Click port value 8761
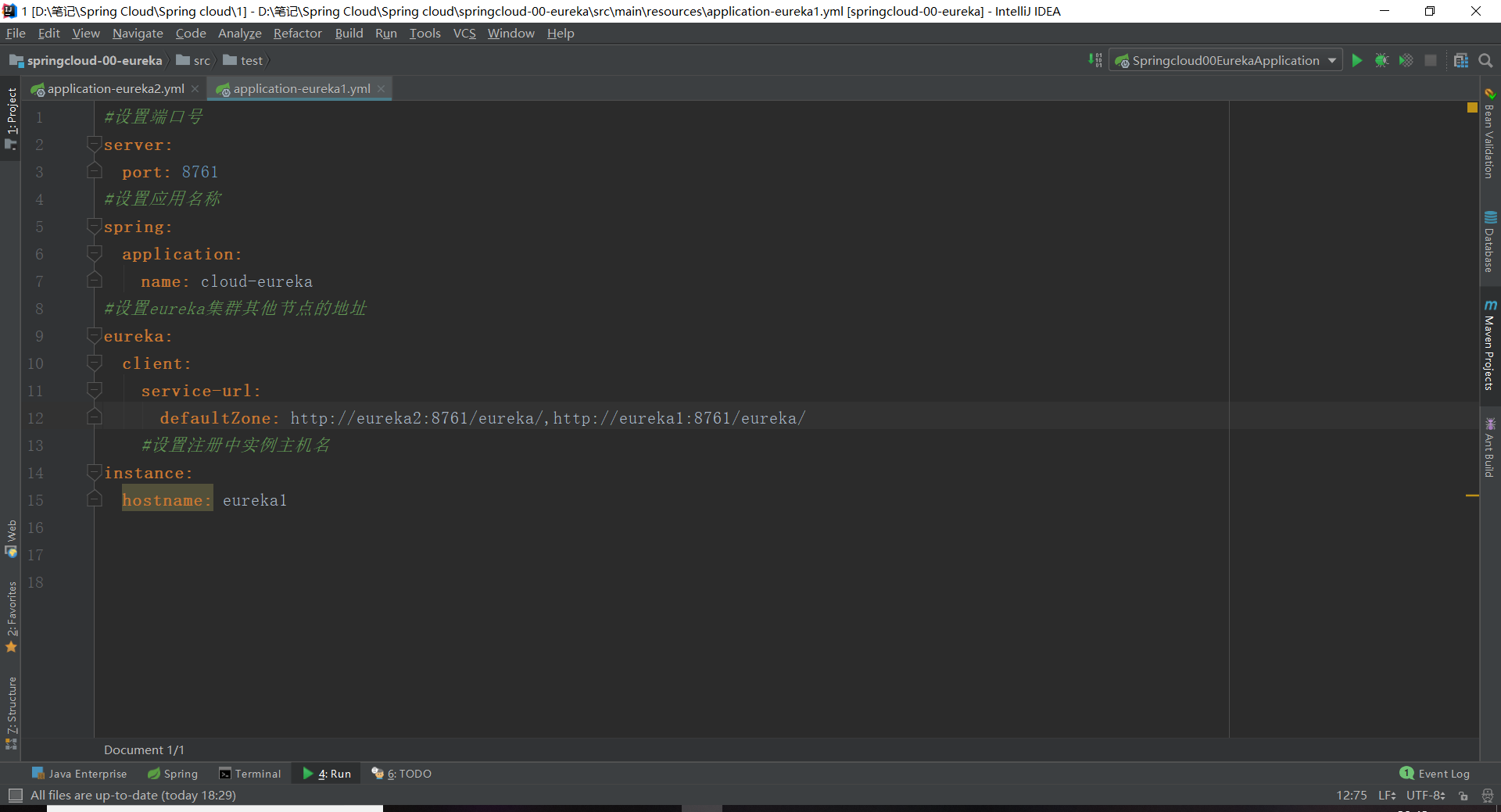Screen dimensions: 1501x812 pos(200,172)
